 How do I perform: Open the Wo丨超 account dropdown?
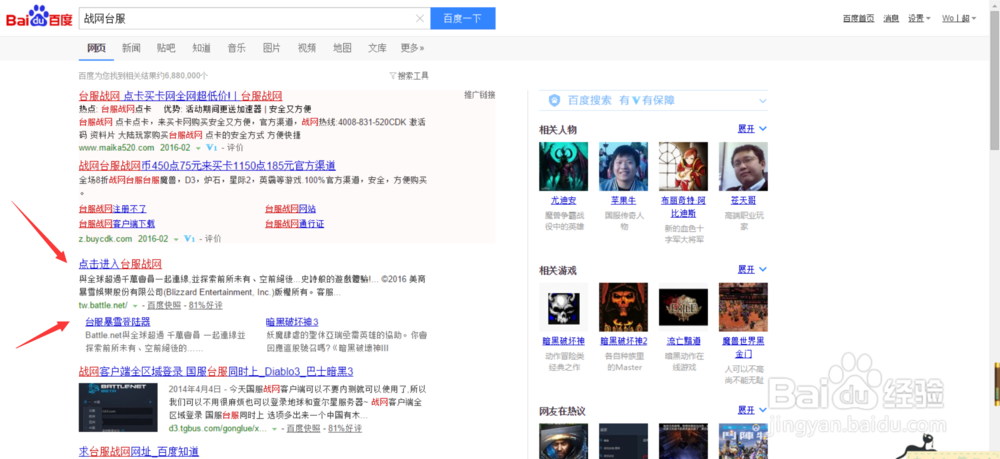959,18
